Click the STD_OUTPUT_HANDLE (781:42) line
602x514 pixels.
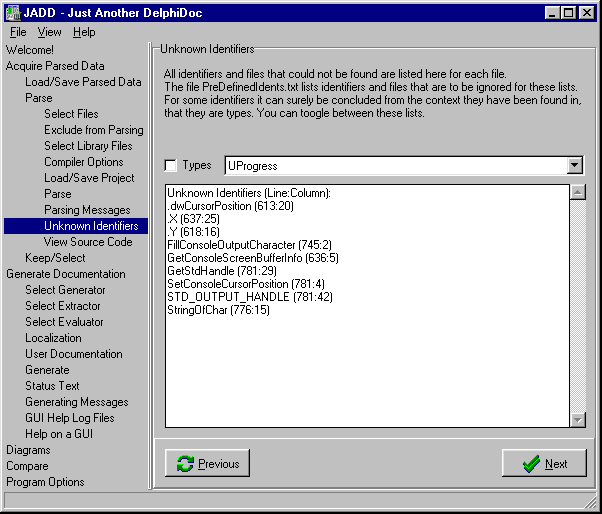pyautogui.click(x=250, y=297)
